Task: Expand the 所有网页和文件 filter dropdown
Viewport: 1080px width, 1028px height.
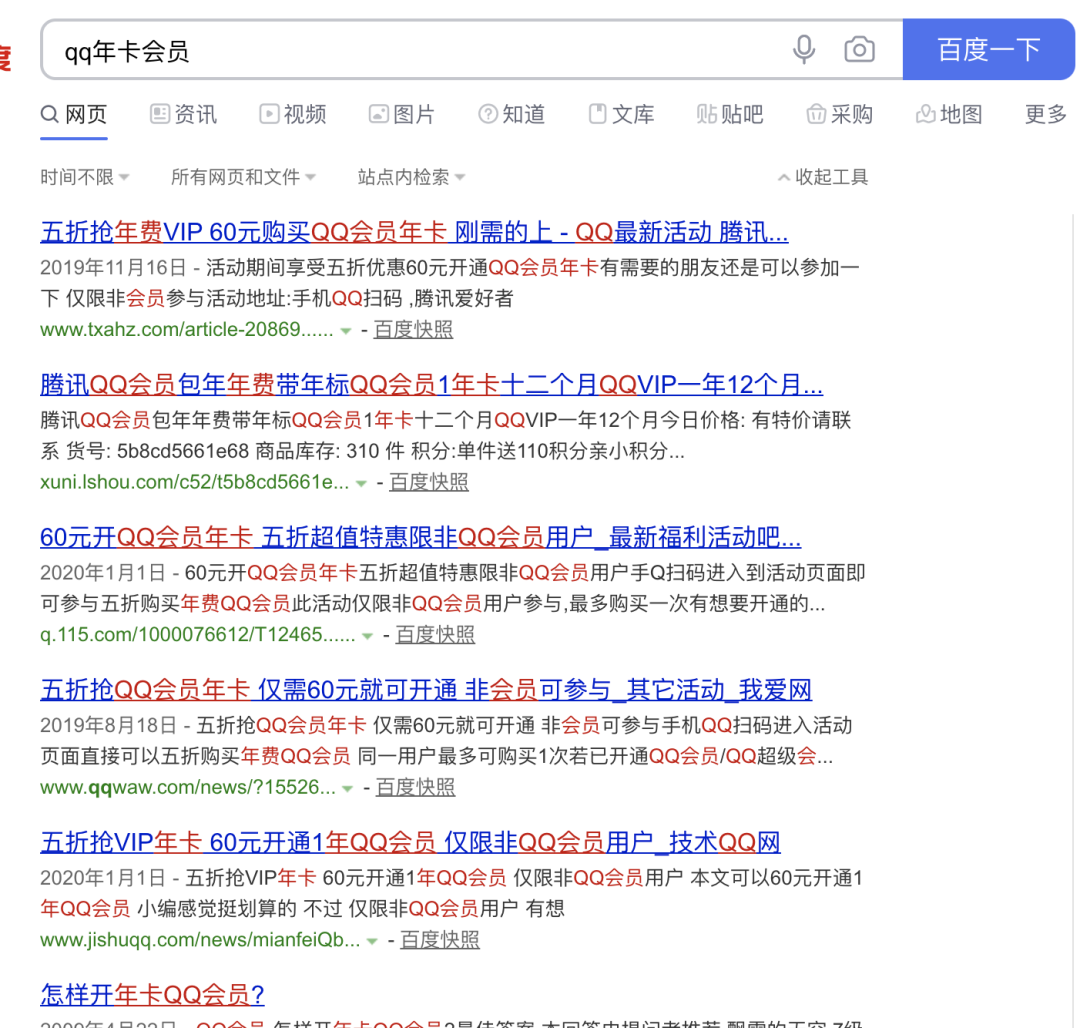Action: pyautogui.click(x=243, y=178)
